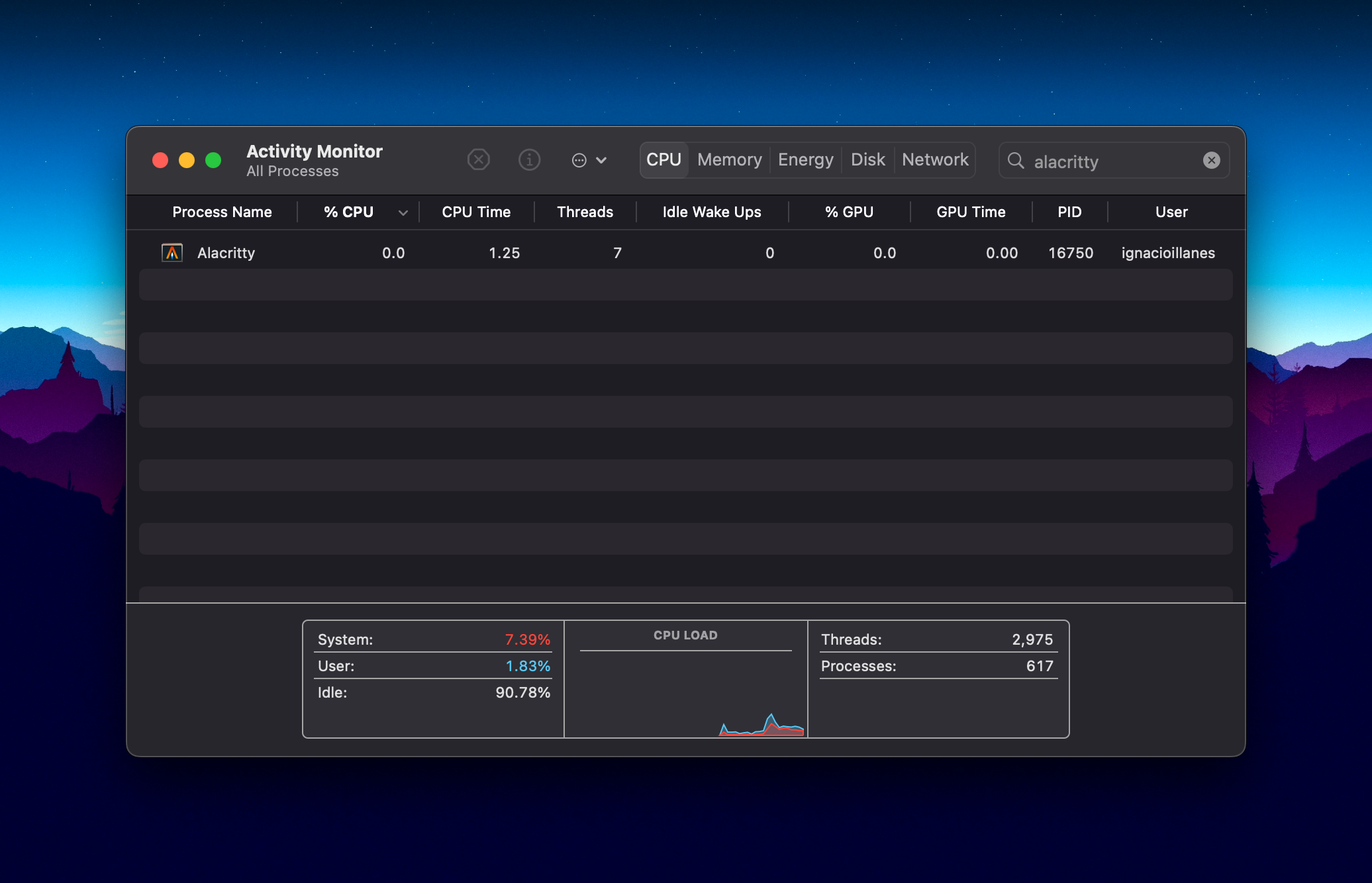Sort by PID column header

click(1069, 212)
